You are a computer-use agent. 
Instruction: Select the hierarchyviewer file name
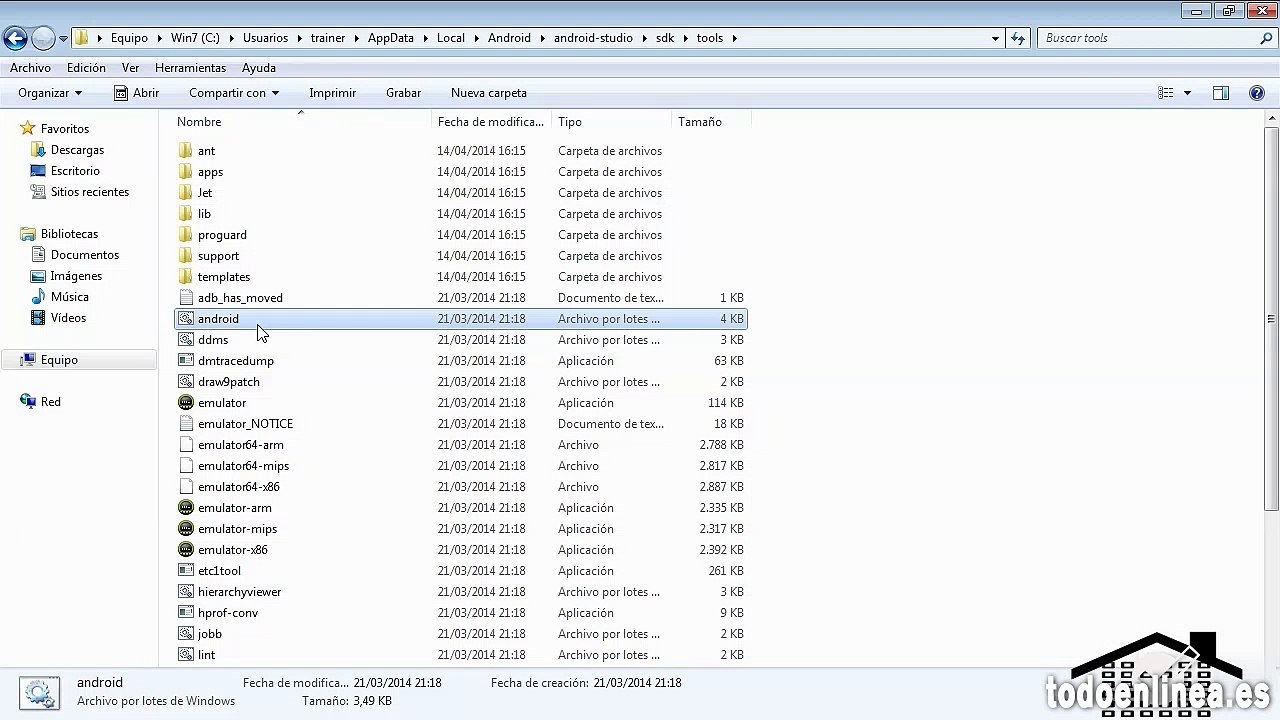(x=239, y=592)
